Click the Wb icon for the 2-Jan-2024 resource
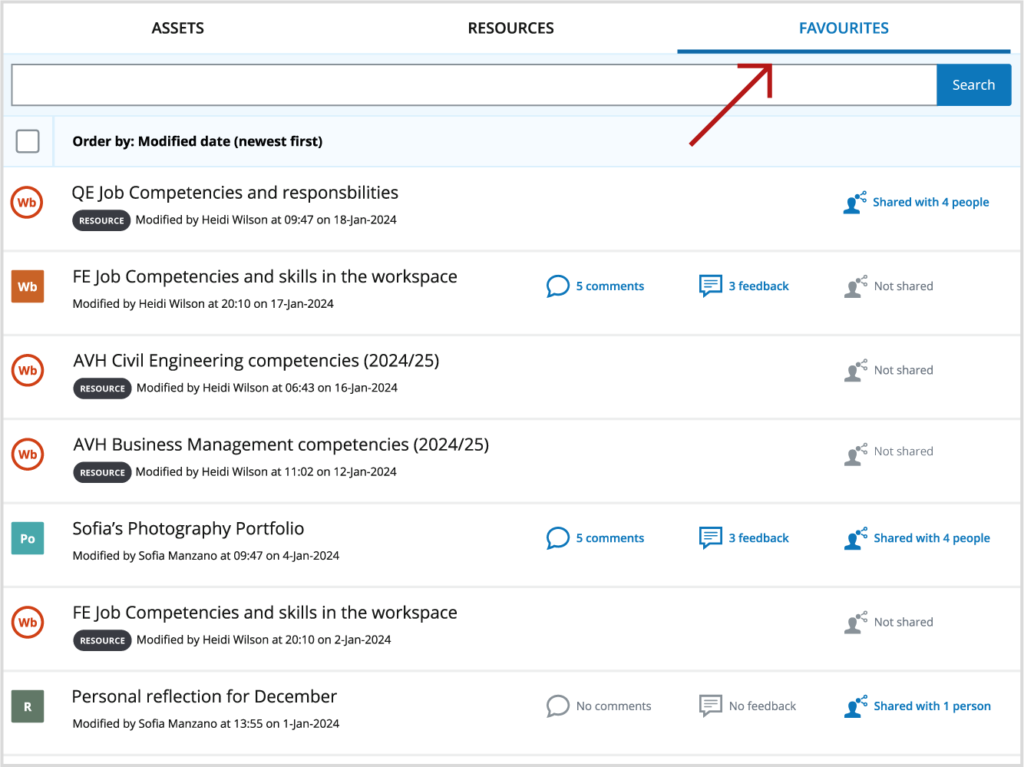The image size is (1024, 767). (27, 622)
